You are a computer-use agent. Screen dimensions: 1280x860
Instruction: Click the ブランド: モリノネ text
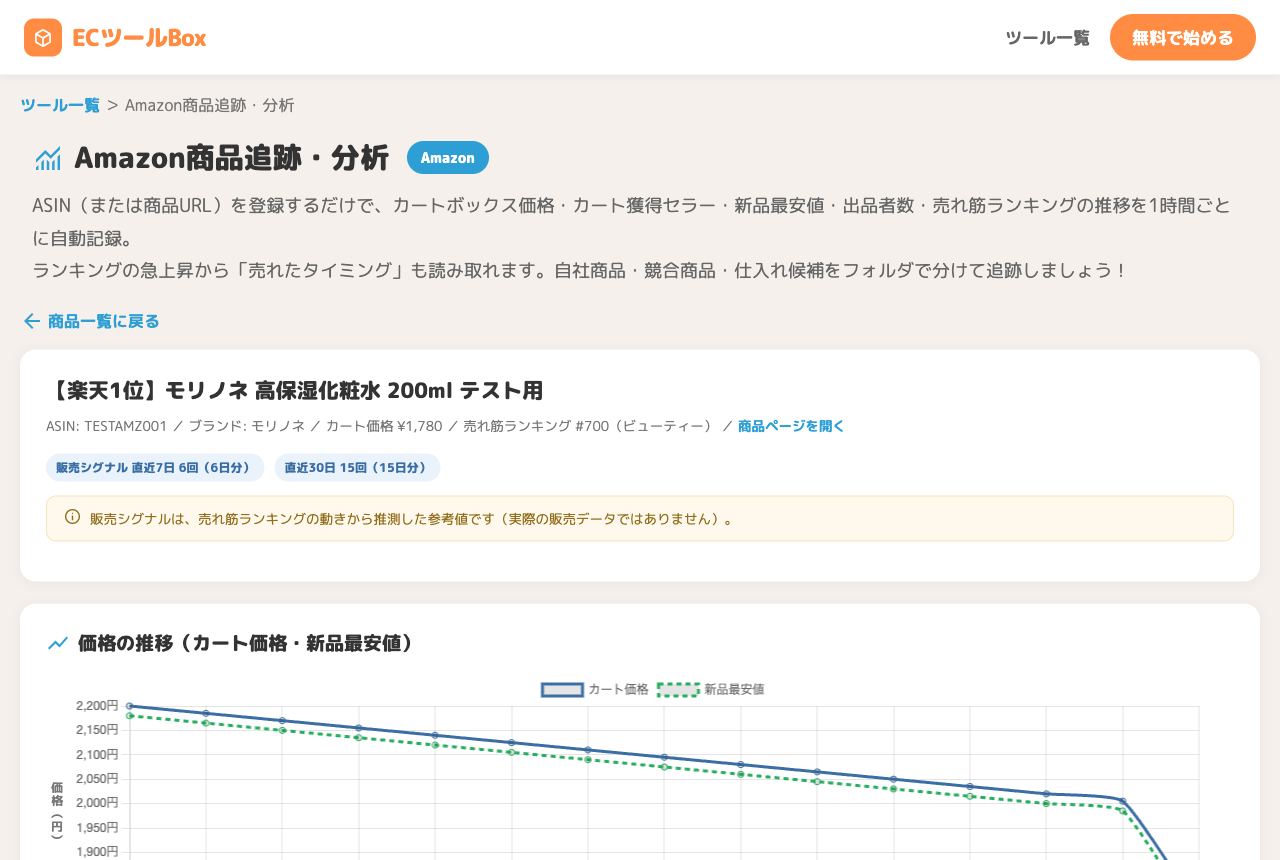247,426
